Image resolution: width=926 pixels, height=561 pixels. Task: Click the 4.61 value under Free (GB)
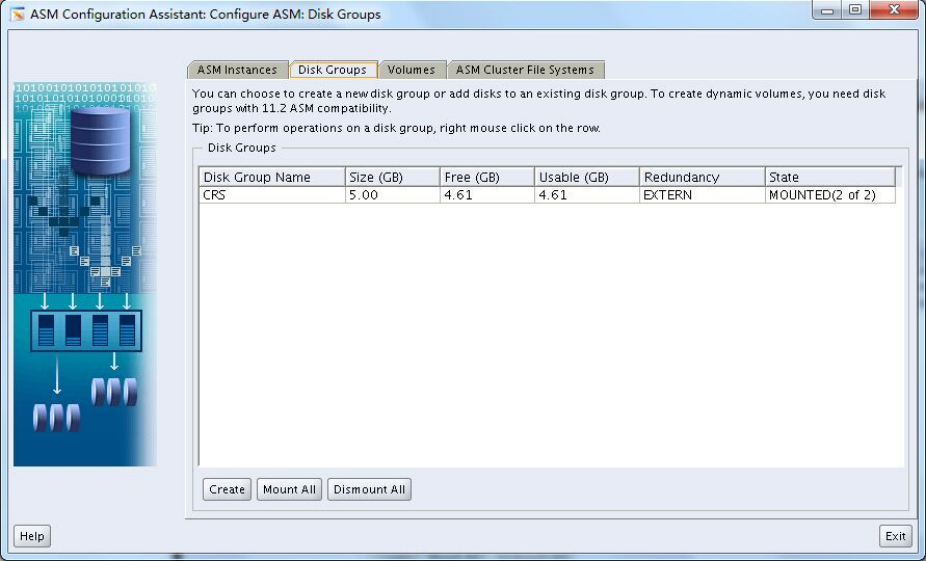tap(487, 195)
